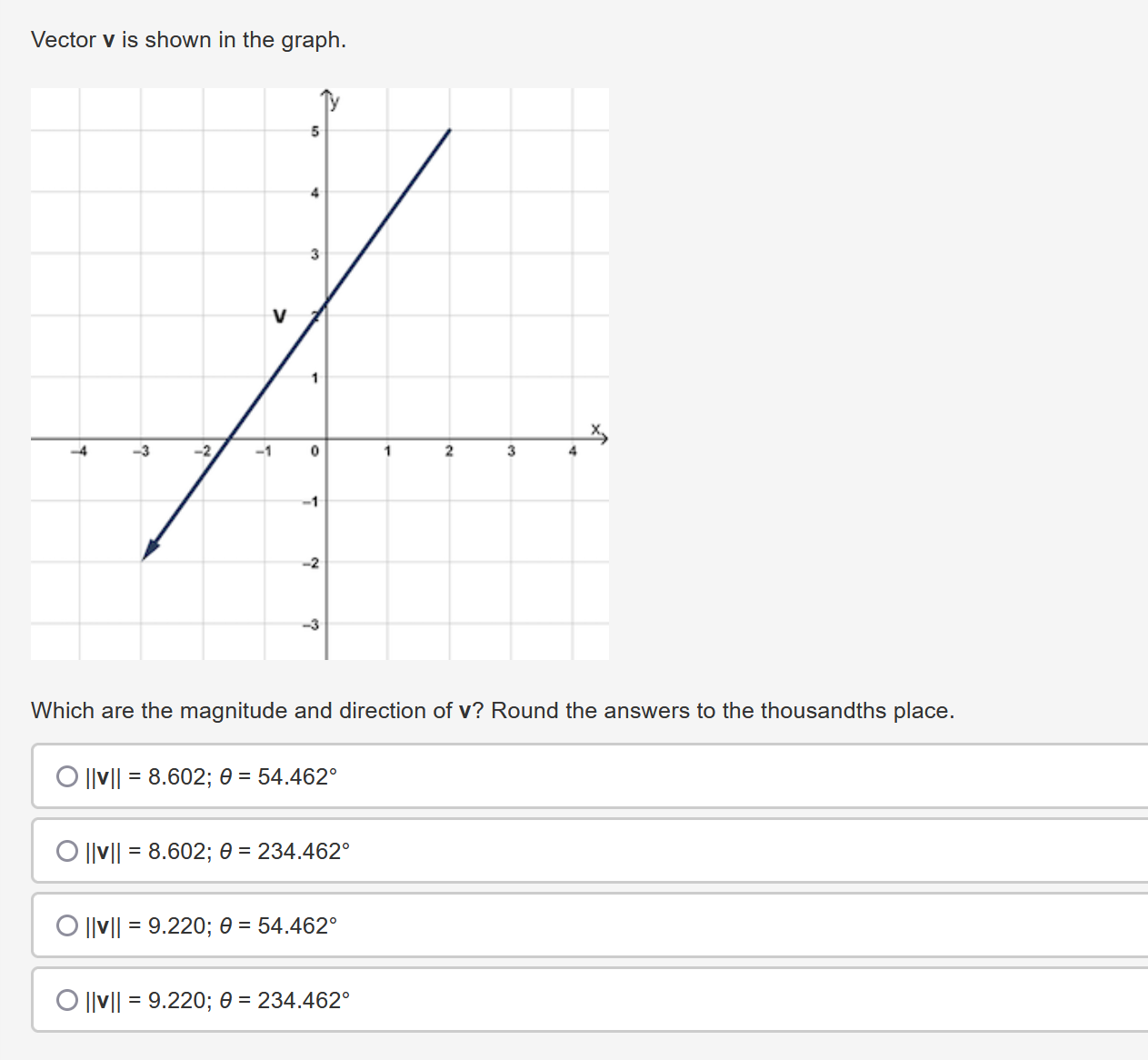Select the radio button for ||v|| = 8.602; θ = 54.462°
Viewport: 1148px width, 1060px height.
point(65,777)
